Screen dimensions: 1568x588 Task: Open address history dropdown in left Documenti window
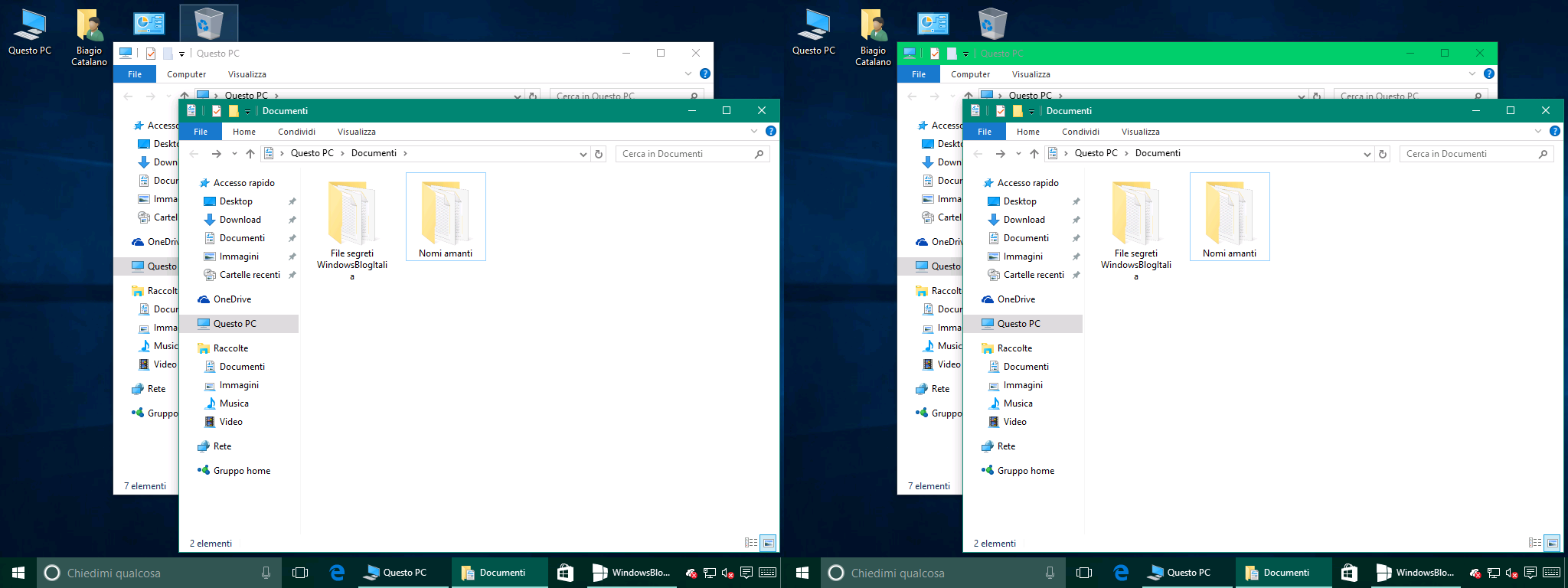pyautogui.click(x=583, y=154)
